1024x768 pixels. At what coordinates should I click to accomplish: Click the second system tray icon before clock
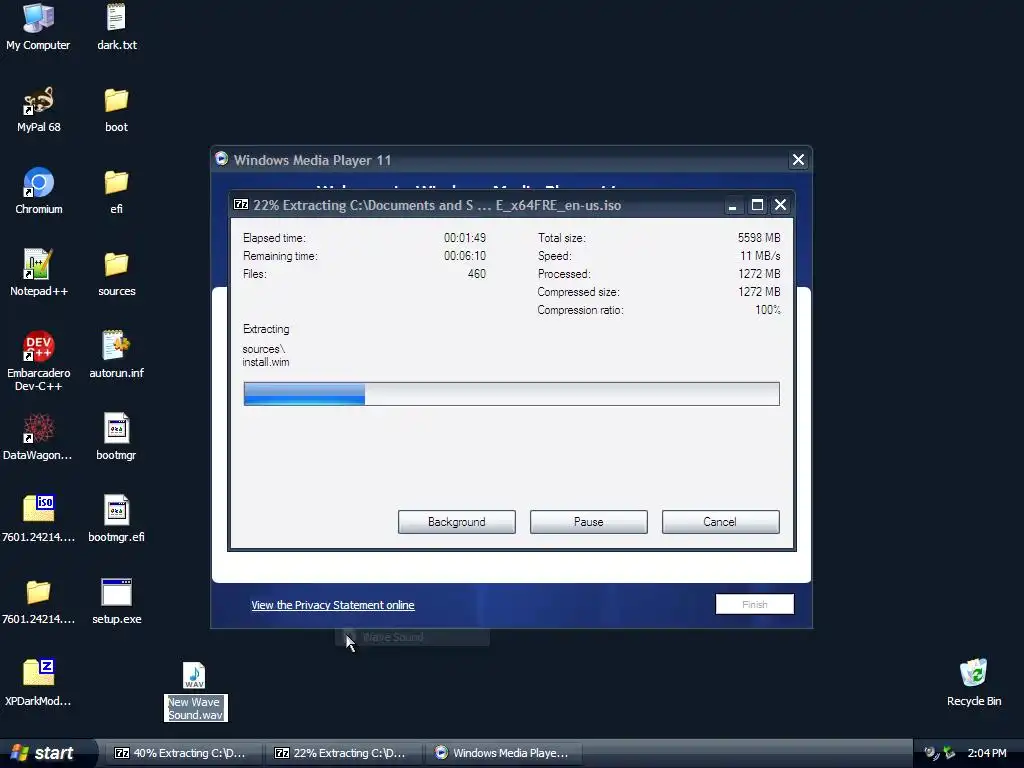[x=949, y=753]
